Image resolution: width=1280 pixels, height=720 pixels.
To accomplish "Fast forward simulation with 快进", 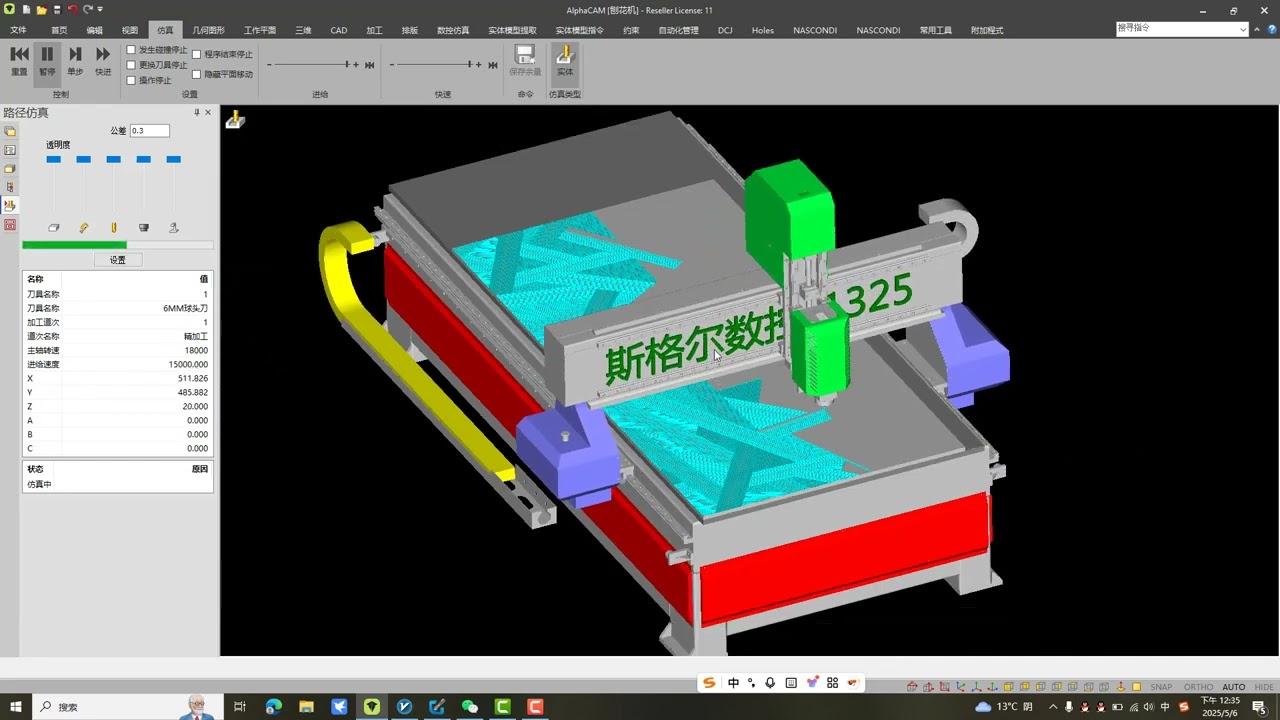I will (x=103, y=61).
